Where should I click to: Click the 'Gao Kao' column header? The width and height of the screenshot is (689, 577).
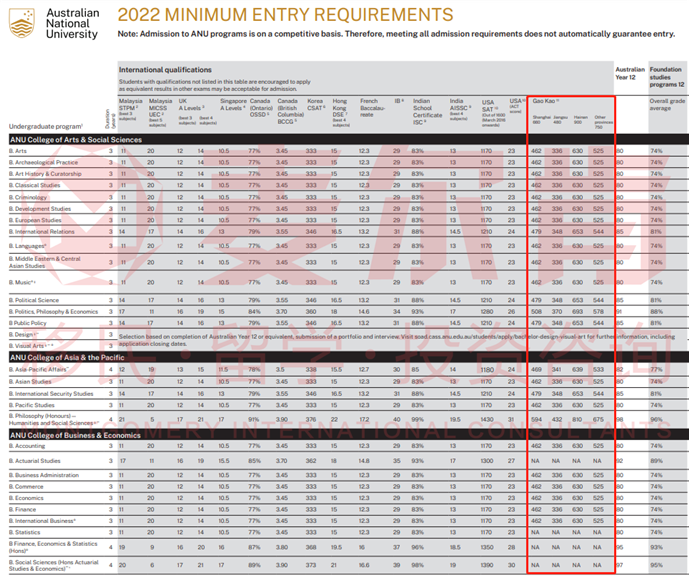coord(545,101)
